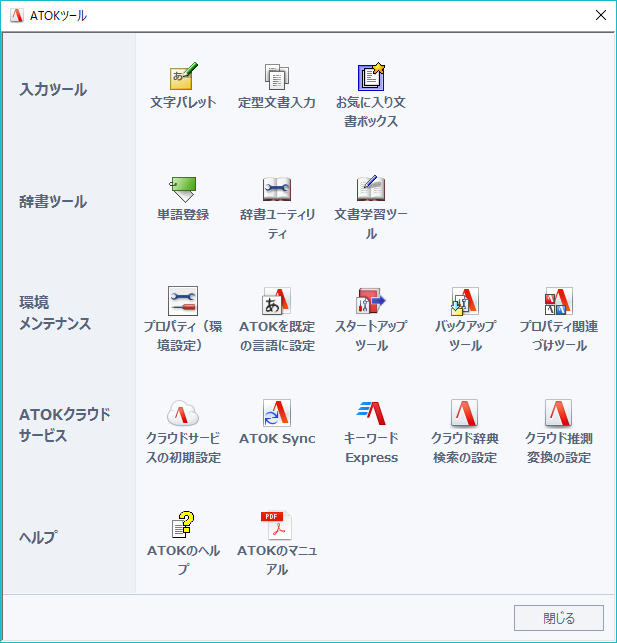Launch the スタートアップツール icon
The height and width of the screenshot is (643, 617).
pyautogui.click(x=371, y=301)
